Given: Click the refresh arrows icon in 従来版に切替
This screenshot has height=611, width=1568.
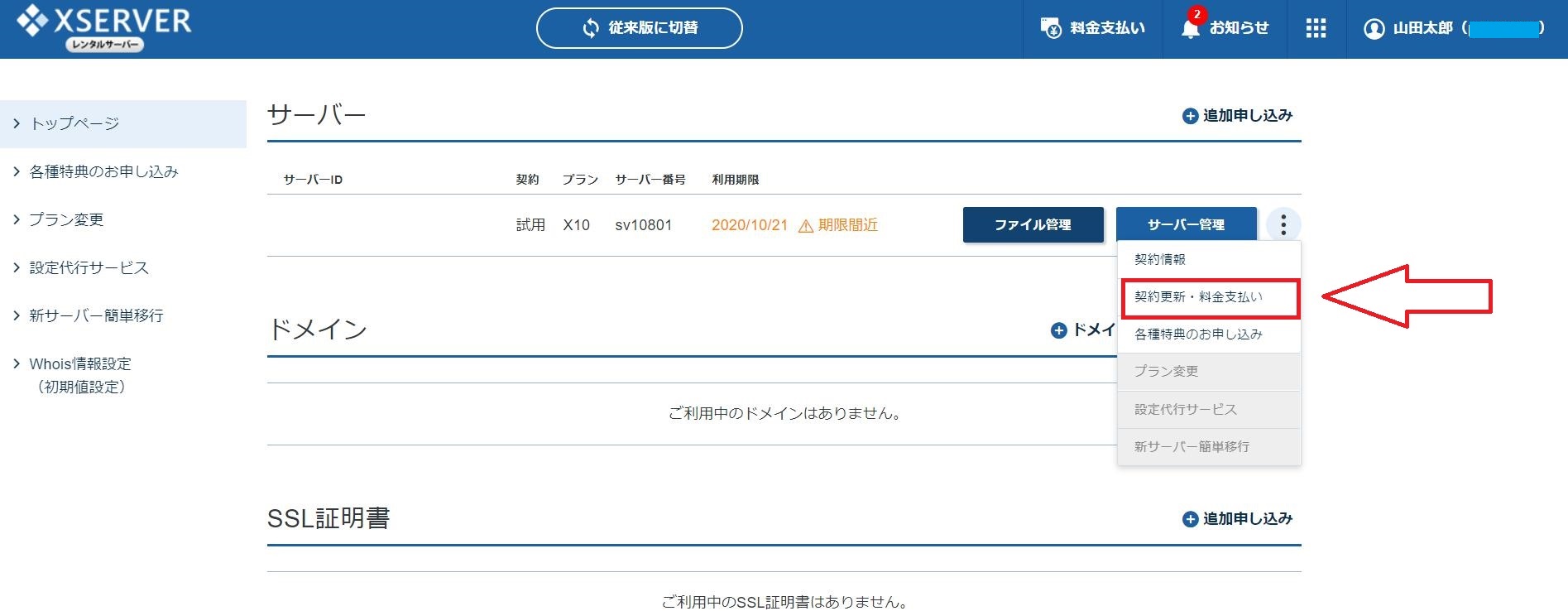Looking at the screenshot, I should [x=591, y=28].
